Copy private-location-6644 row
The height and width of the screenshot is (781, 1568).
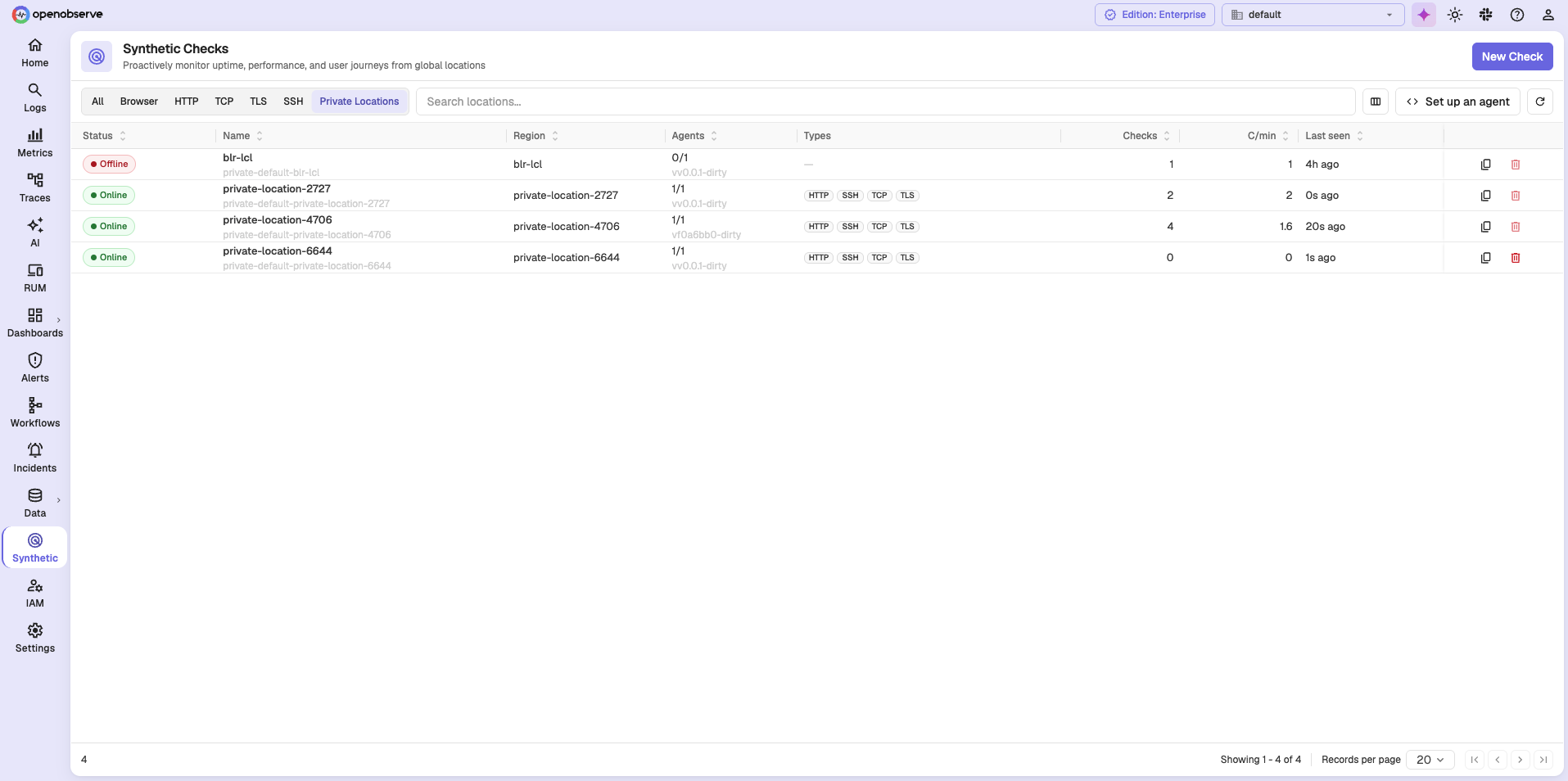[x=1486, y=258]
